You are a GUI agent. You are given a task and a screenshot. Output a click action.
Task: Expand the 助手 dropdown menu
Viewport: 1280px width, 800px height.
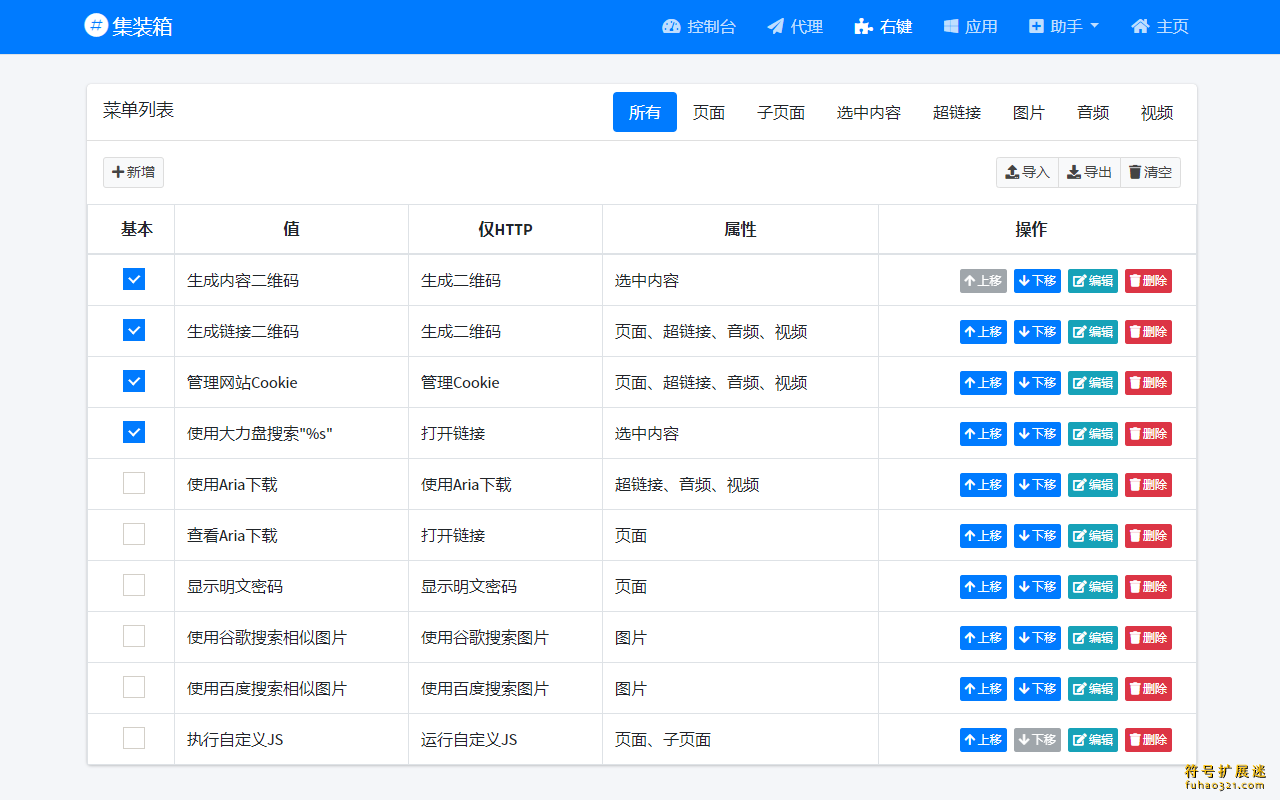pos(1064,27)
